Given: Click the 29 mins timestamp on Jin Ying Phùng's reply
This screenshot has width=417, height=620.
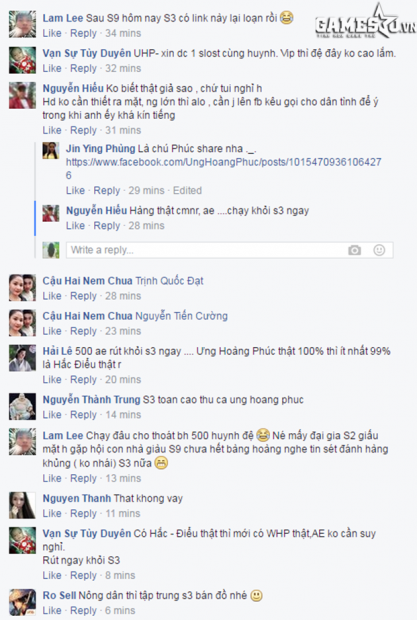Looking at the screenshot, I should coord(146,191).
